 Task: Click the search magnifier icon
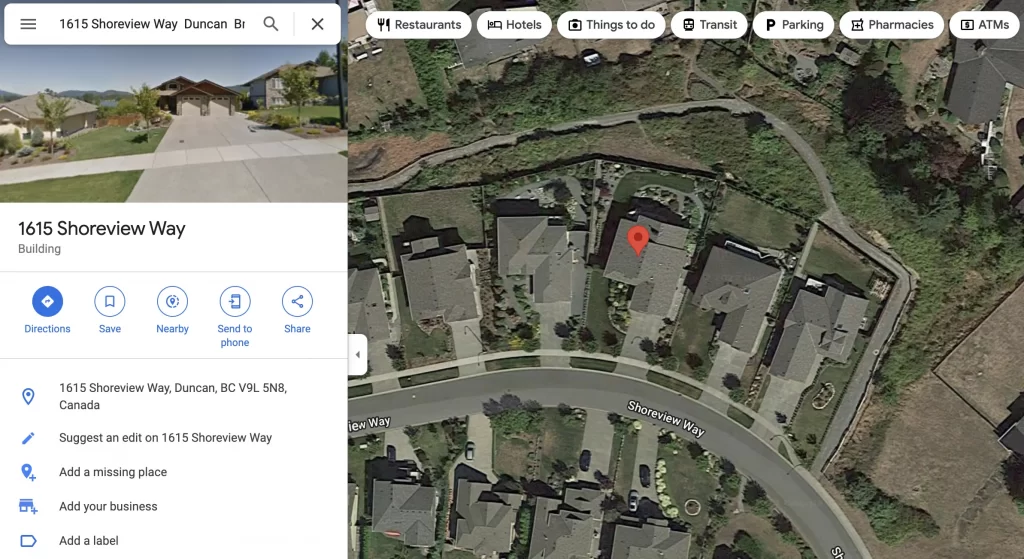(x=270, y=24)
